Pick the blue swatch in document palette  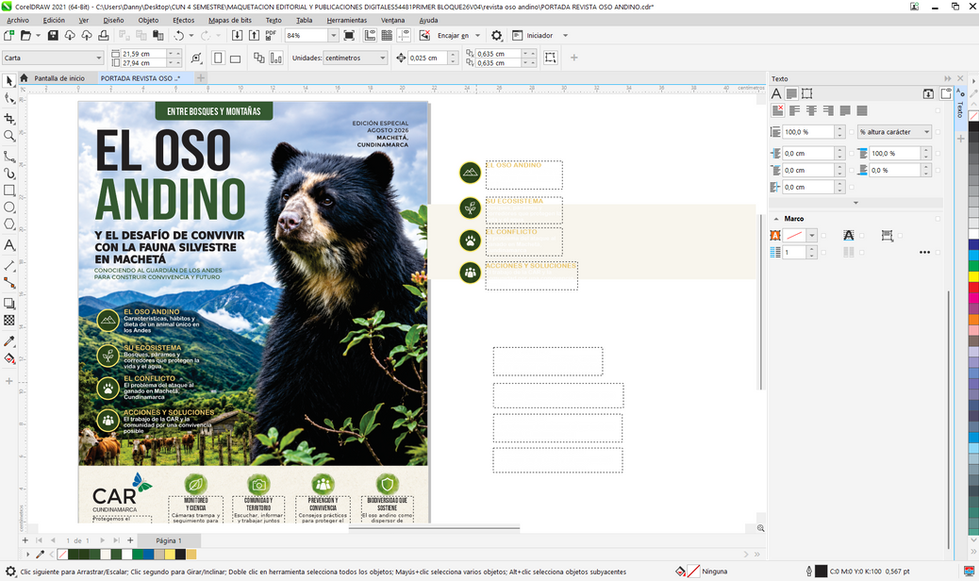coord(148,554)
